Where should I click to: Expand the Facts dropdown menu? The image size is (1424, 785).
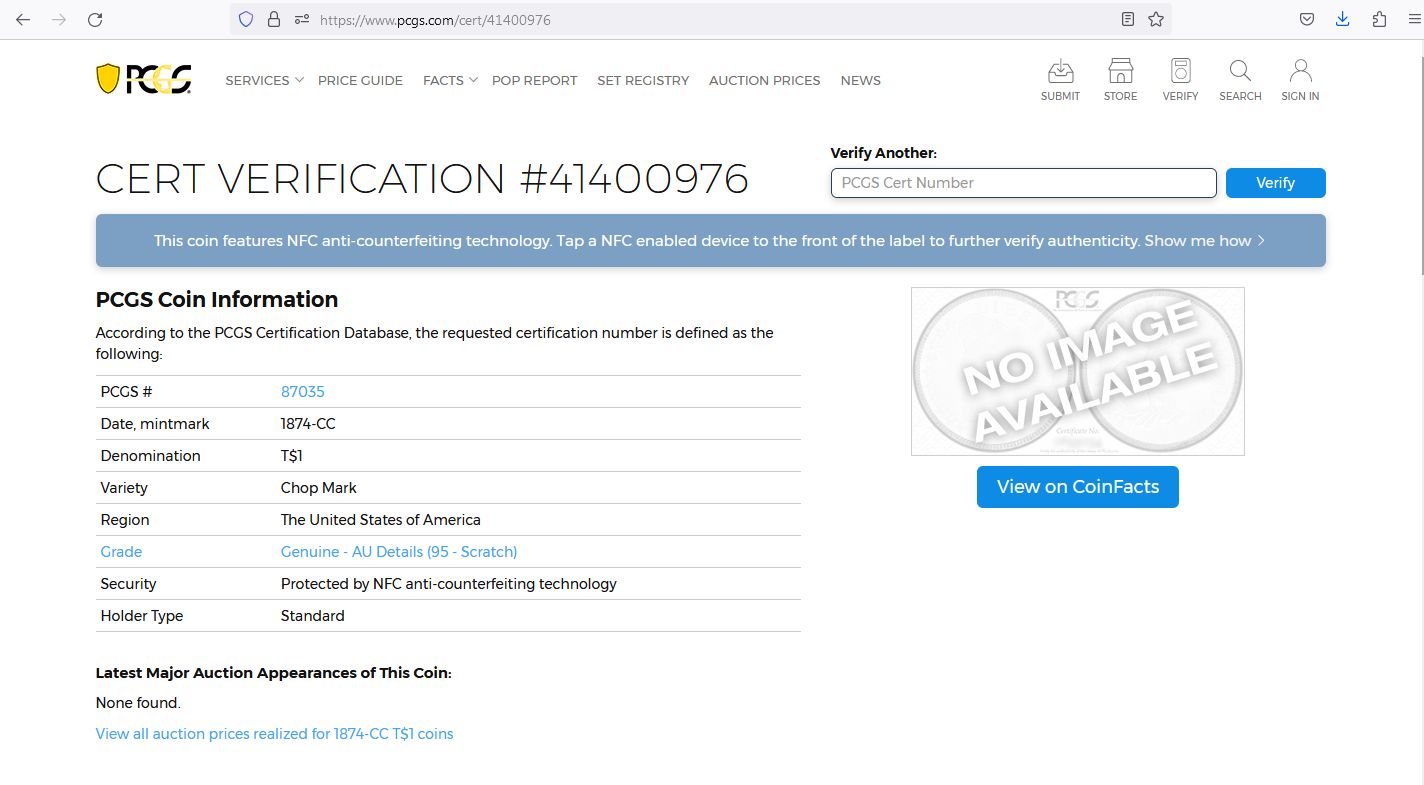449,80
